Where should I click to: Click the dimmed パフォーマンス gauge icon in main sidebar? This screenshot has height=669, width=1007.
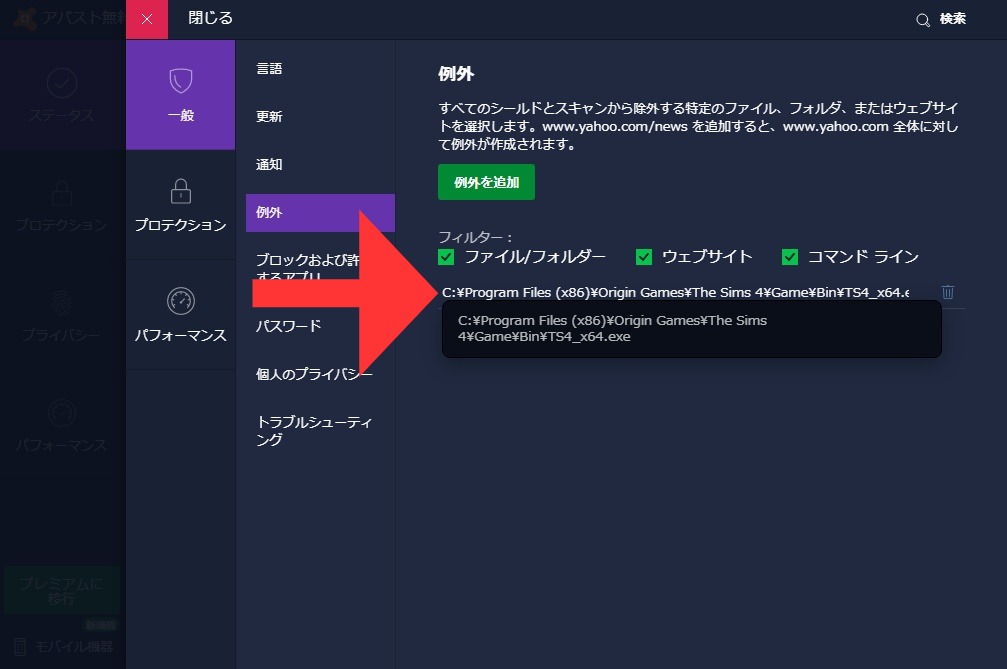point(62,413)
